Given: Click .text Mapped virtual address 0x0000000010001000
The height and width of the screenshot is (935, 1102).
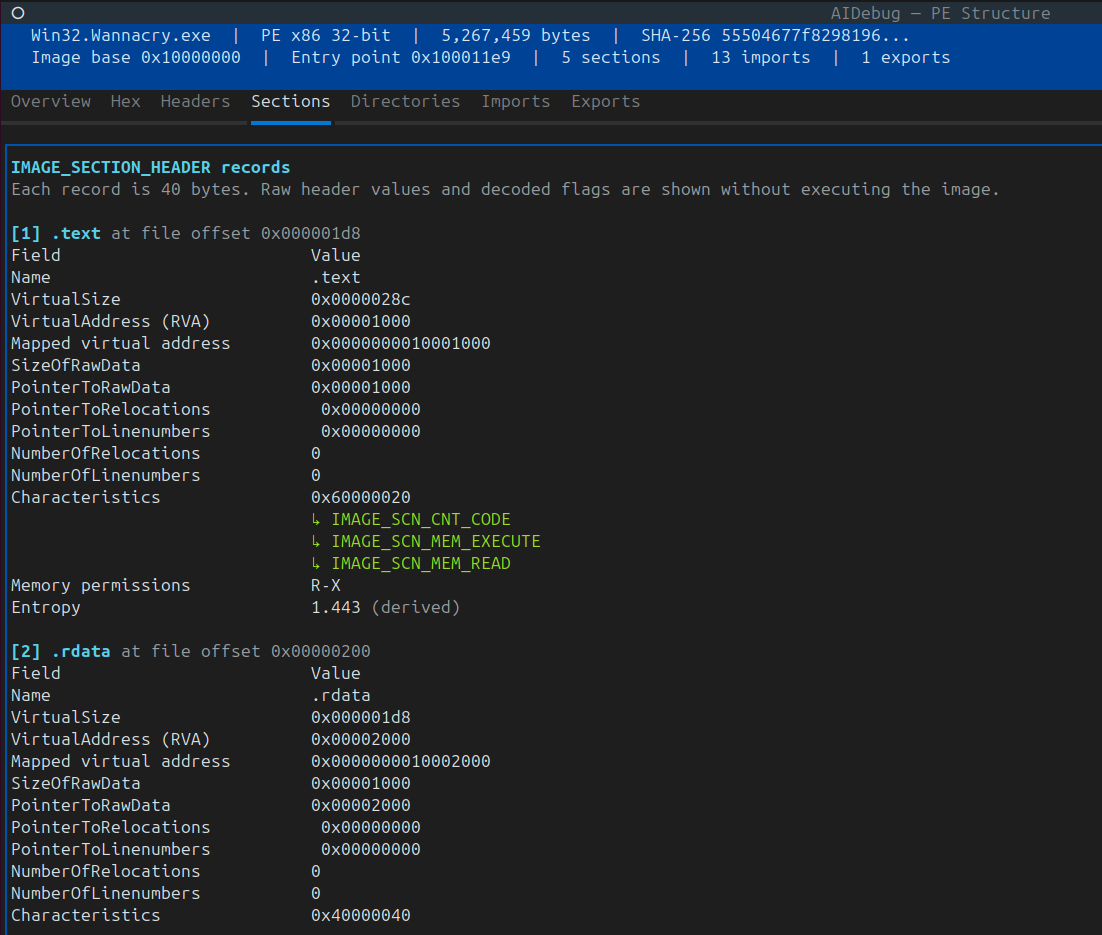Looking at the screenshot, I should point(401,344).
